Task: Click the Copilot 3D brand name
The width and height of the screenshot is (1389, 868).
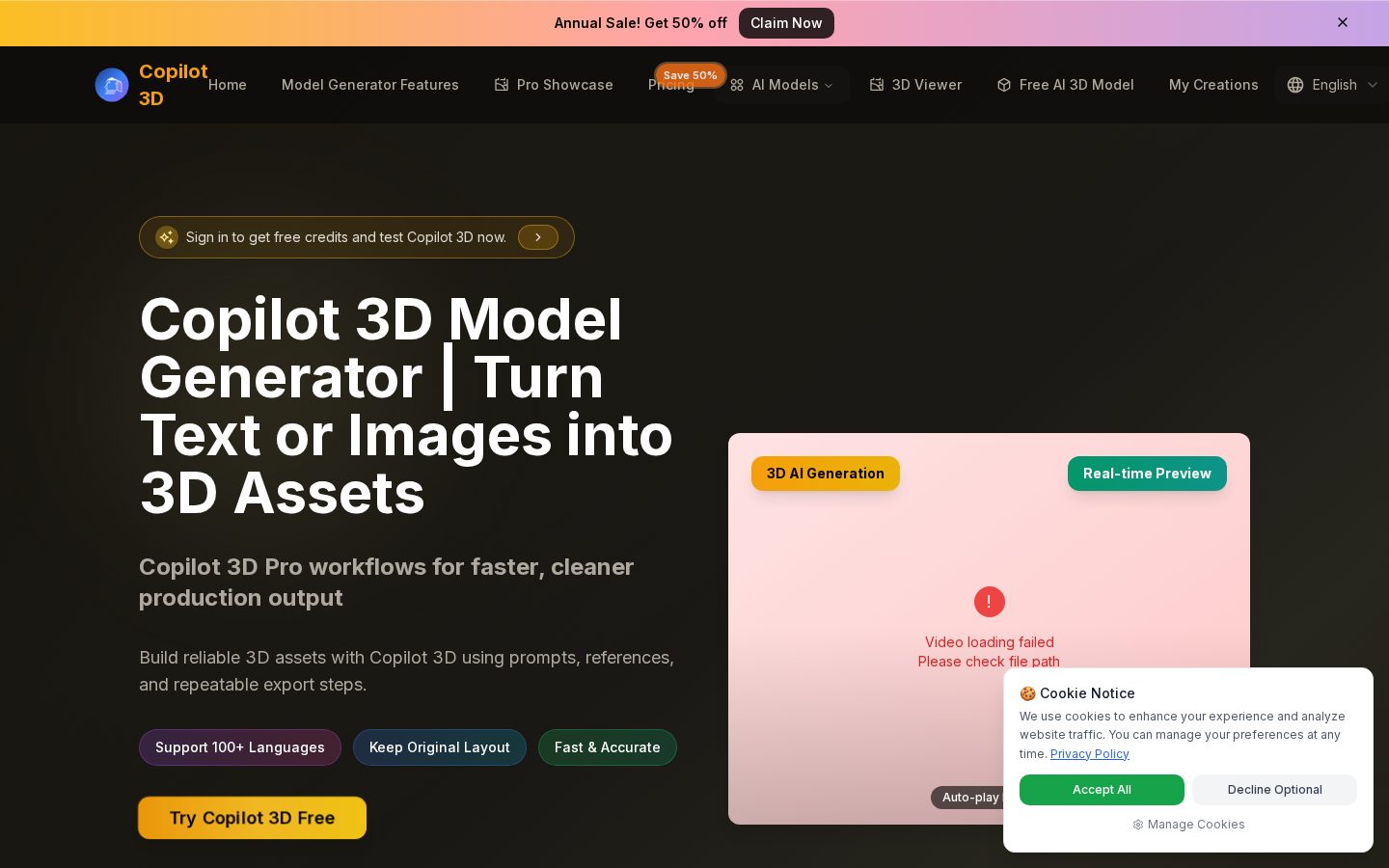Action: [x=174, y=85]
